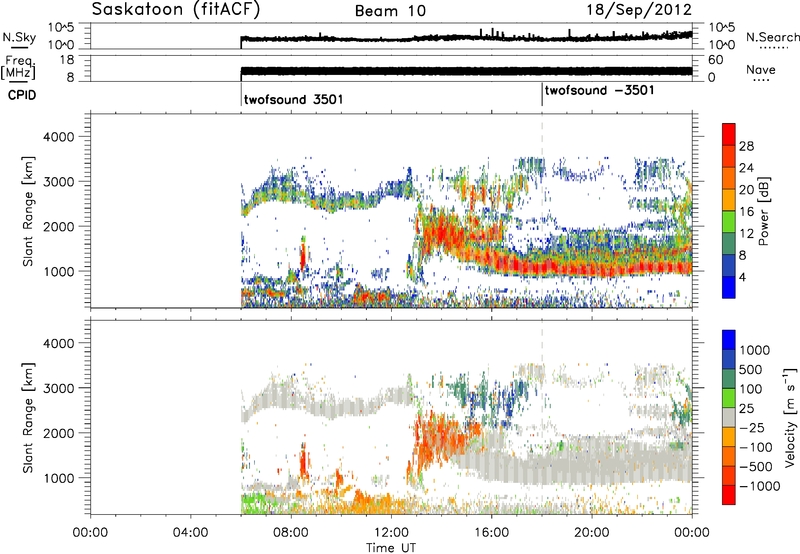Click the CPID change tick at 06:00
This screenshot has height=554, width=800.
click(x=241, y=95)
